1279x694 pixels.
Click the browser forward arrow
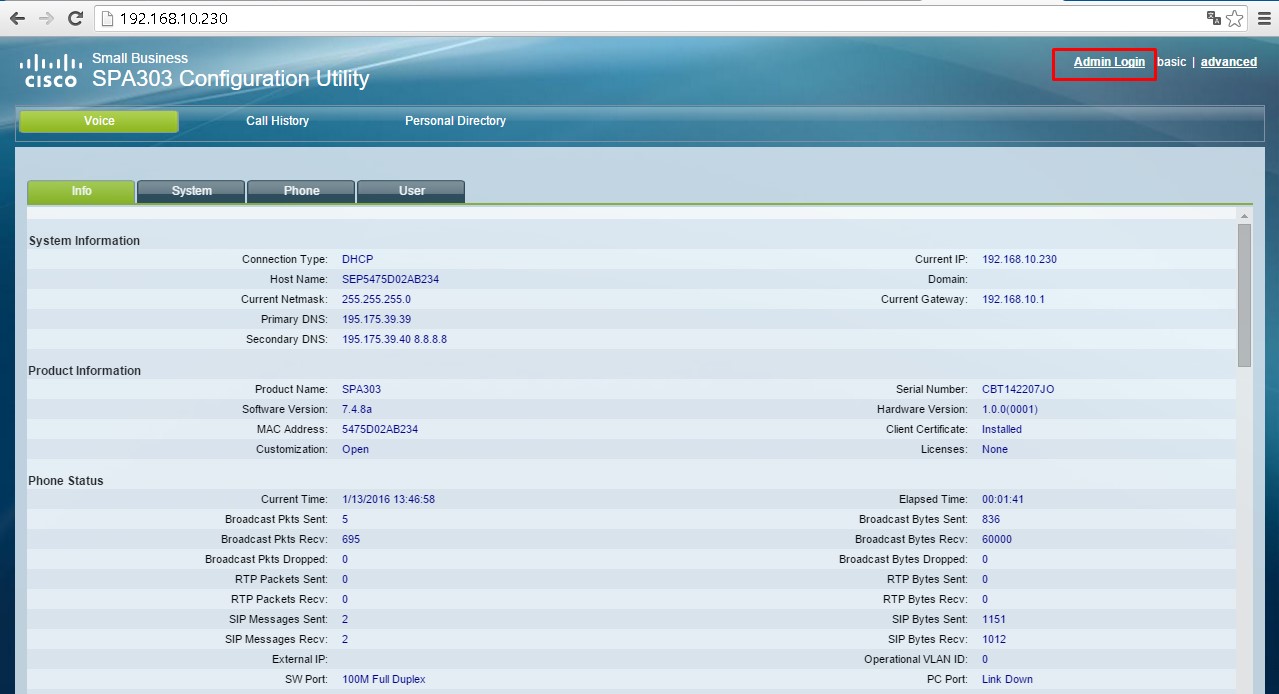coord(46,18)
